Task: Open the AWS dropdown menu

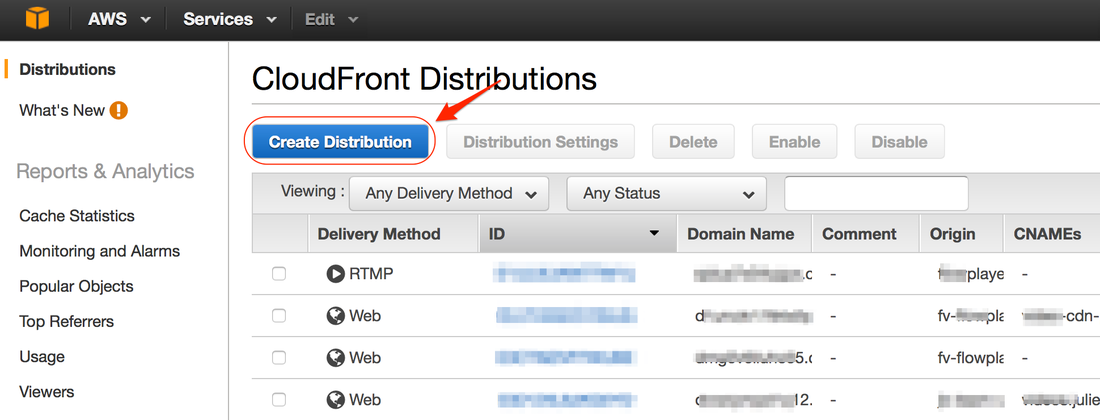Action: [x=119, y=20]
